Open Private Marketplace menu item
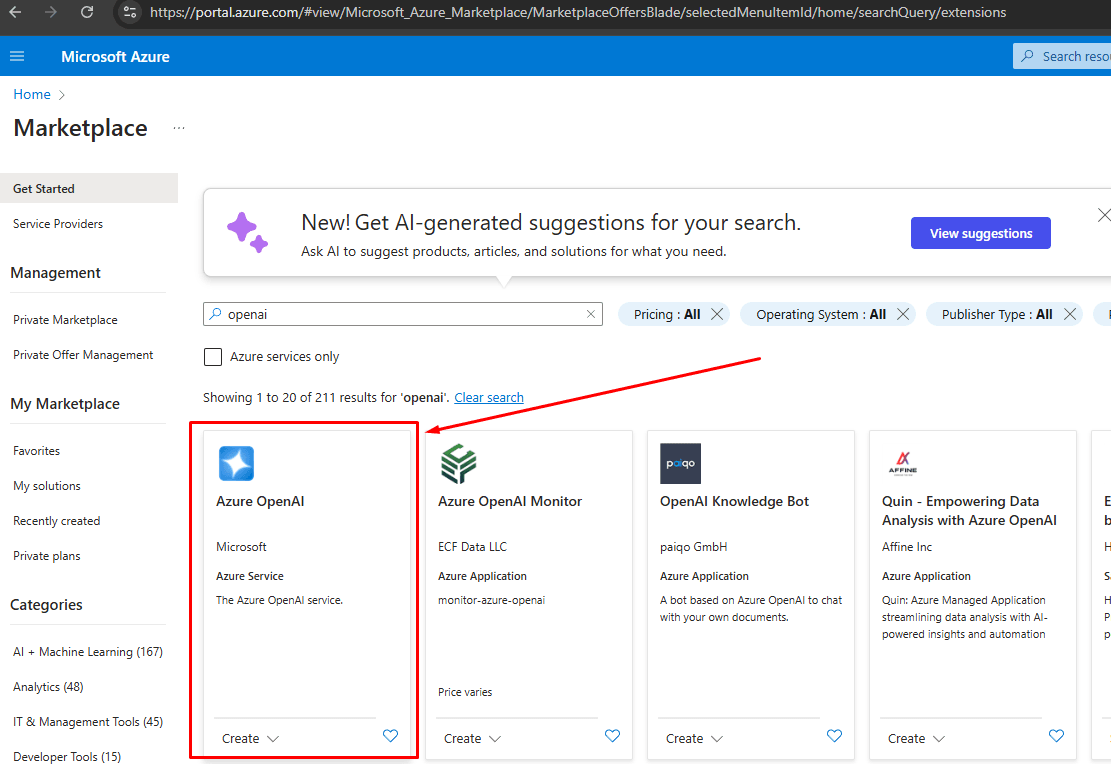 (x=65, y=320)
